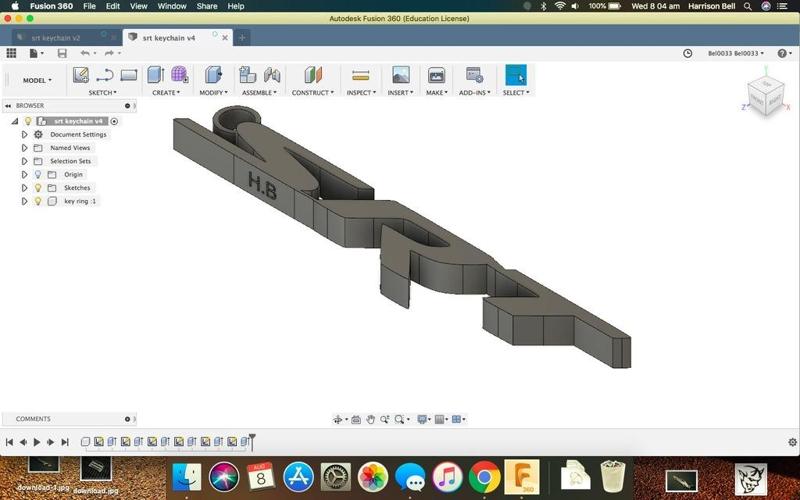The height and width of the screenshot is (500, 800).
Task: Open the MODIFY dropdown menu
Action: 213,93
